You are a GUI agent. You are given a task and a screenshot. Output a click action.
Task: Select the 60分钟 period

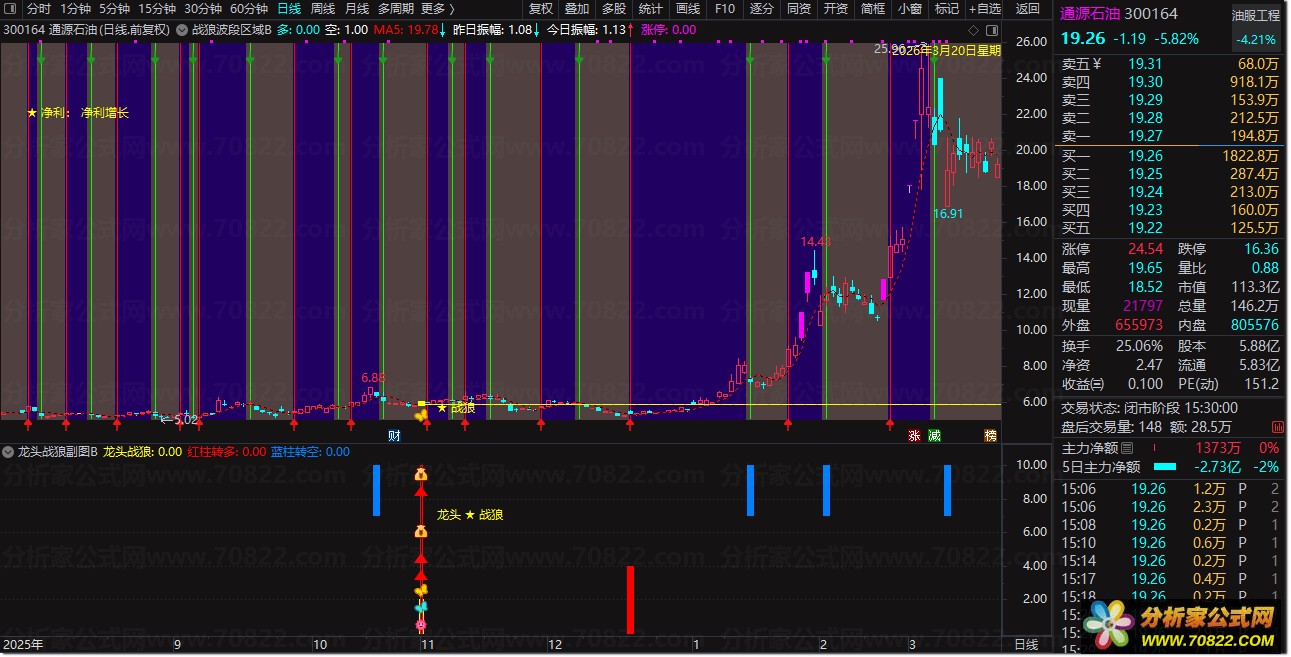(x=249, y=9)
